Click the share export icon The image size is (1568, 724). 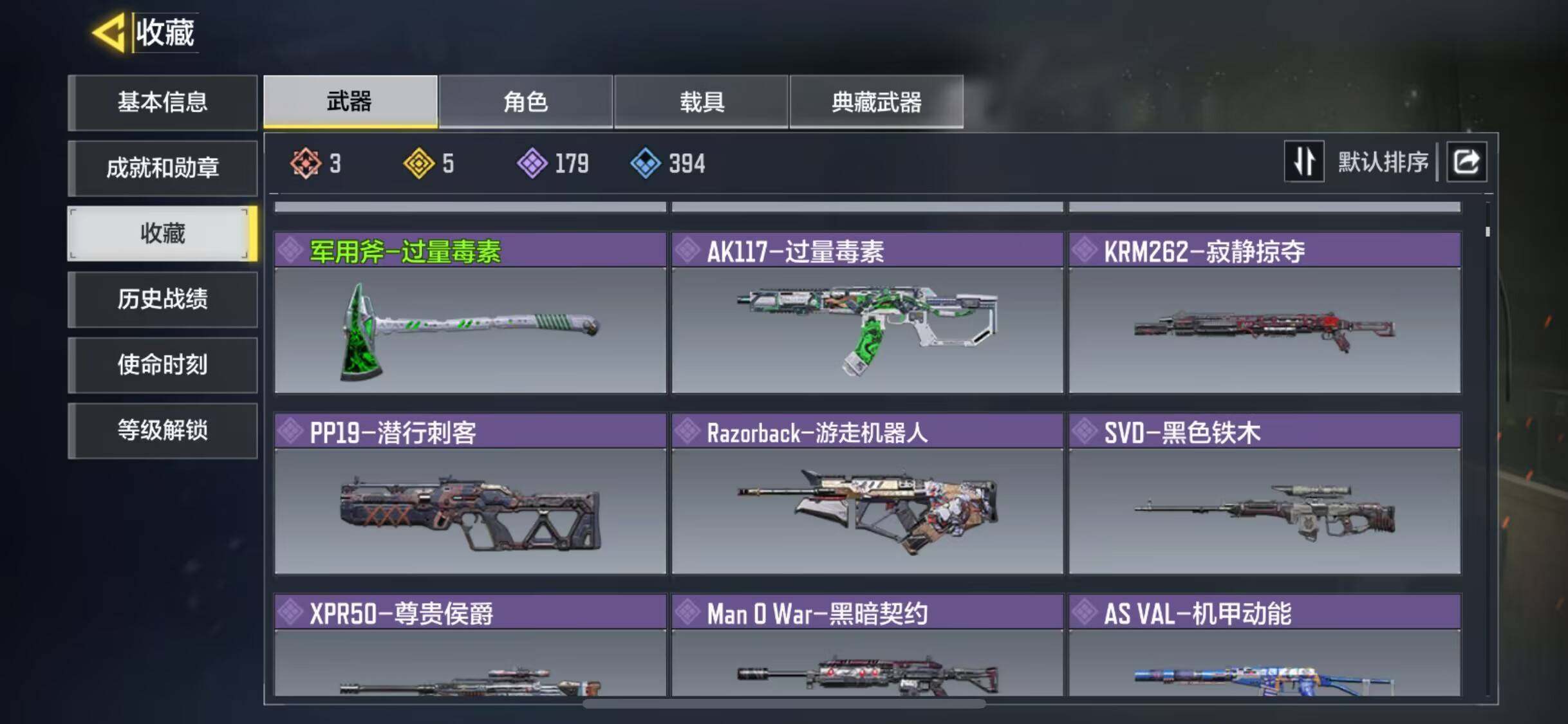click(1467, 162)
